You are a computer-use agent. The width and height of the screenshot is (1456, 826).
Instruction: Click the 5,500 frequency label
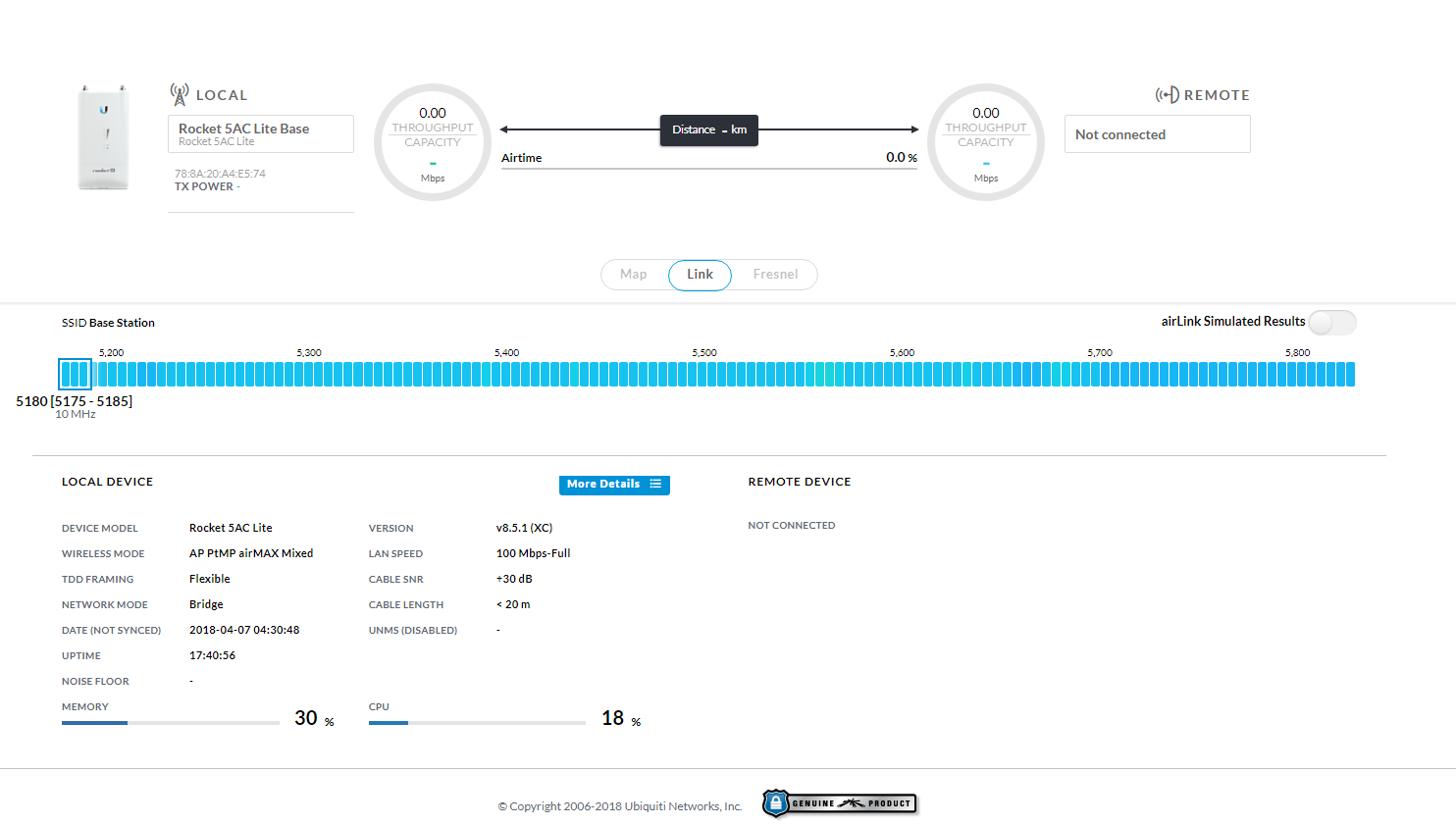coord(704,352)
